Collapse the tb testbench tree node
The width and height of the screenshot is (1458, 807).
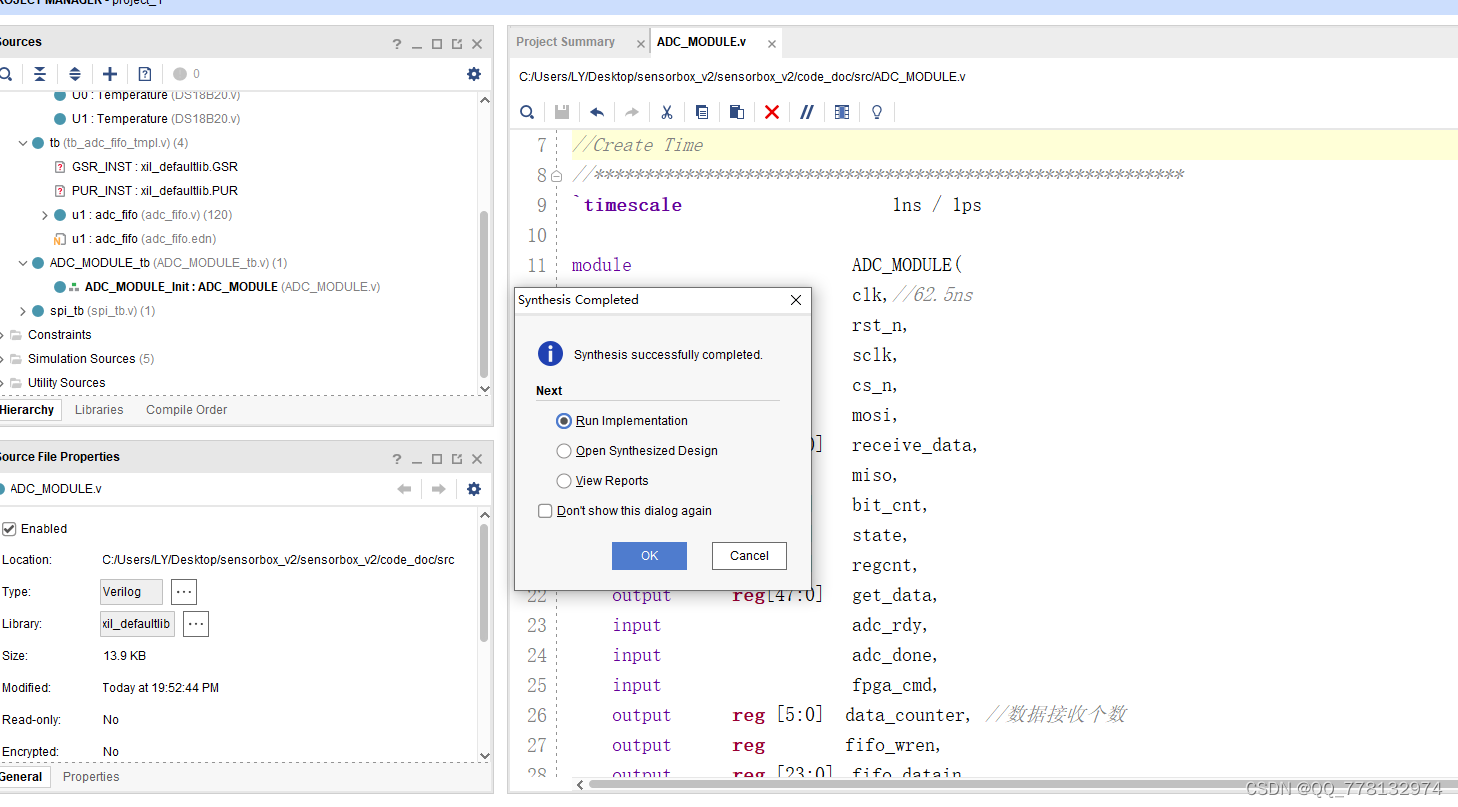23,142
